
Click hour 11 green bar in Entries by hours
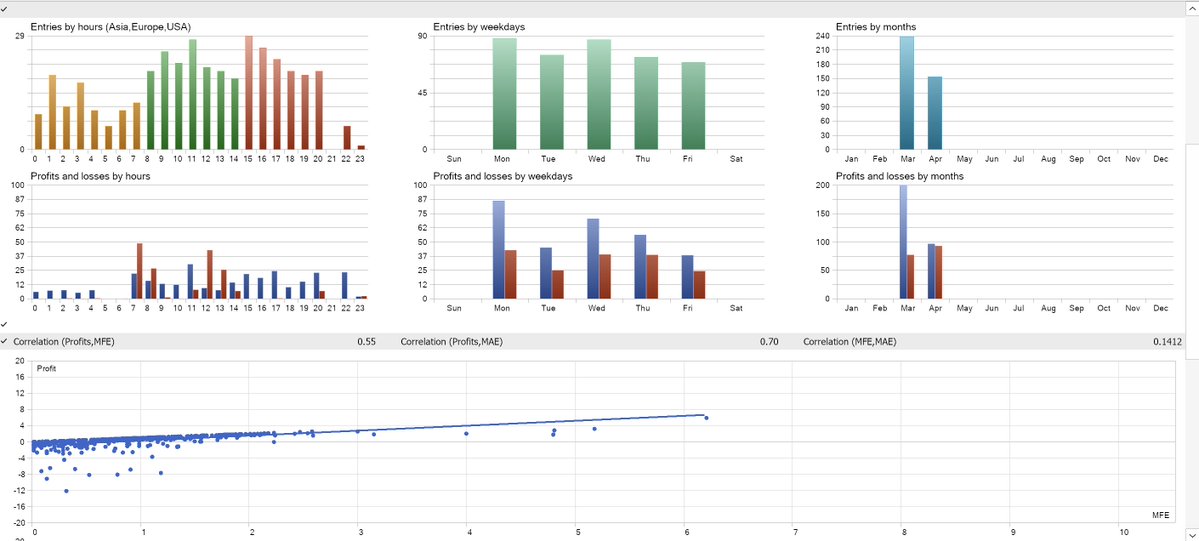click(x=193, y=94)
